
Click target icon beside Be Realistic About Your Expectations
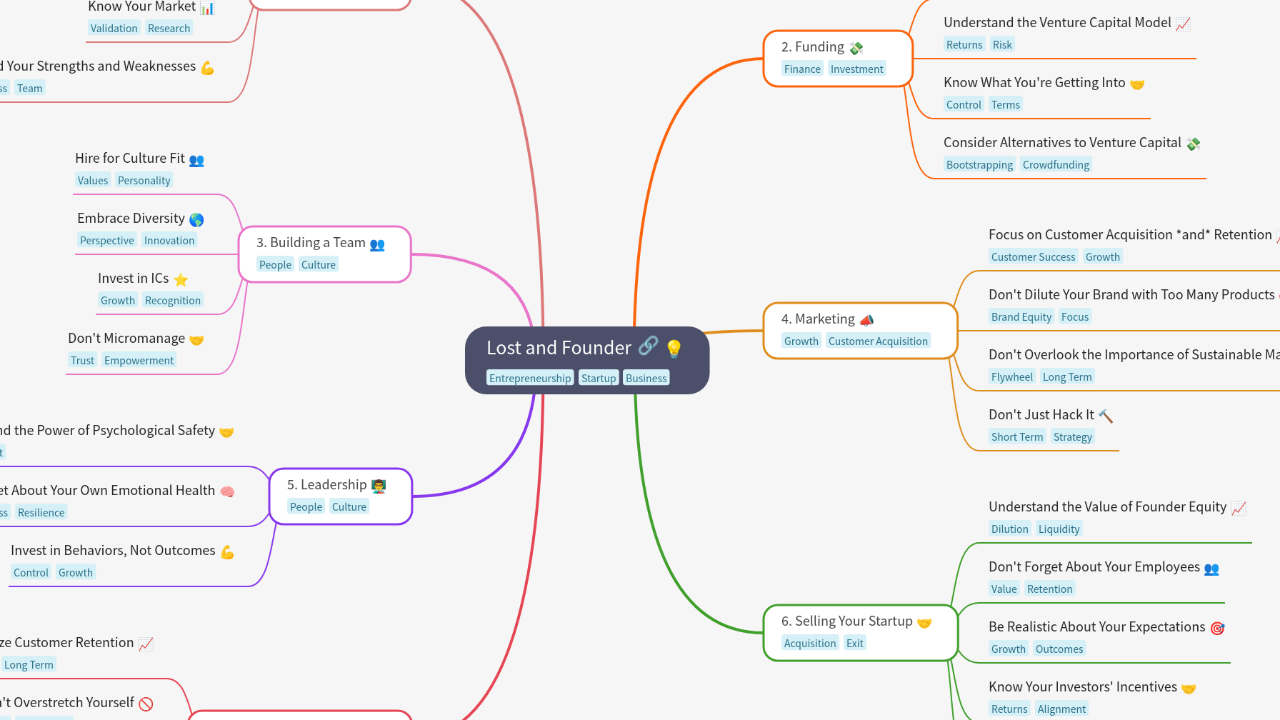tap(1217, 627)
